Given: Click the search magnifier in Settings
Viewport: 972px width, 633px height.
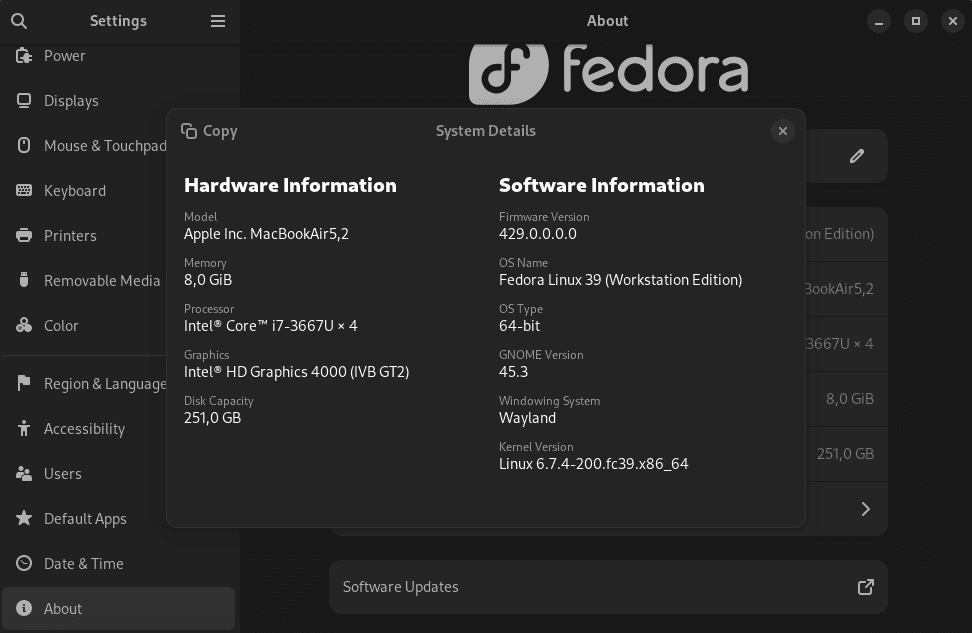Looking at the screenshot, I should [18, 20].
